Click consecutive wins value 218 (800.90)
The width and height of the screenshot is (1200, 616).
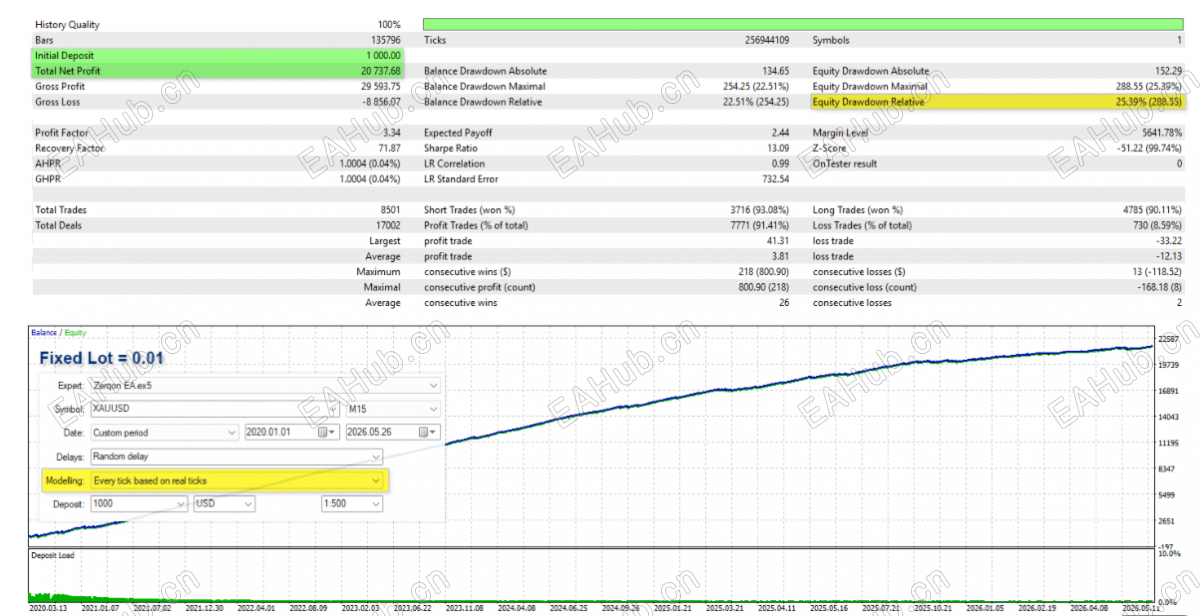pyautogui.click(x=762, y=272)
